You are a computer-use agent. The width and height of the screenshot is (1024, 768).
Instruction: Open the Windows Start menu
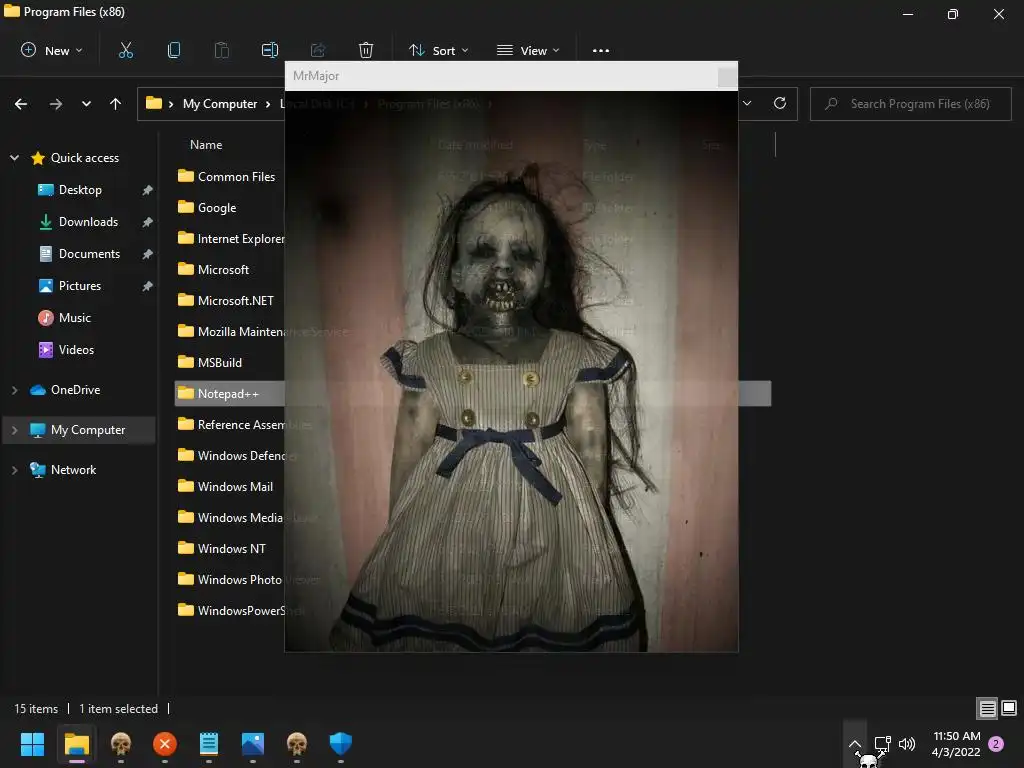pos(32,744)
